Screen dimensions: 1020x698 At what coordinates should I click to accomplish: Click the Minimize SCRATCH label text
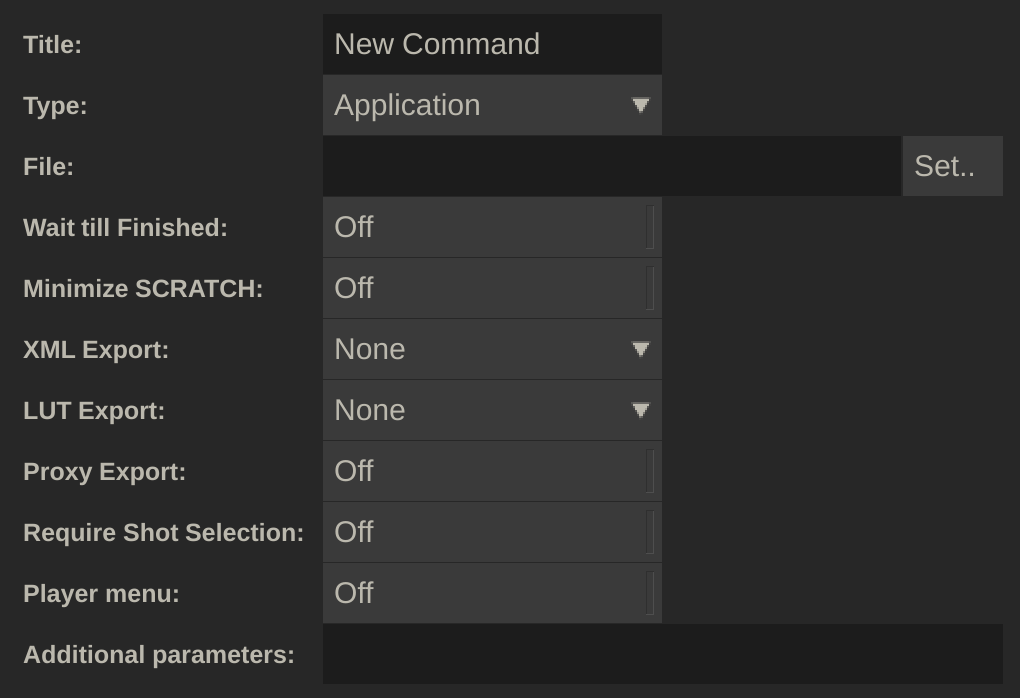[x=143, y=289]
